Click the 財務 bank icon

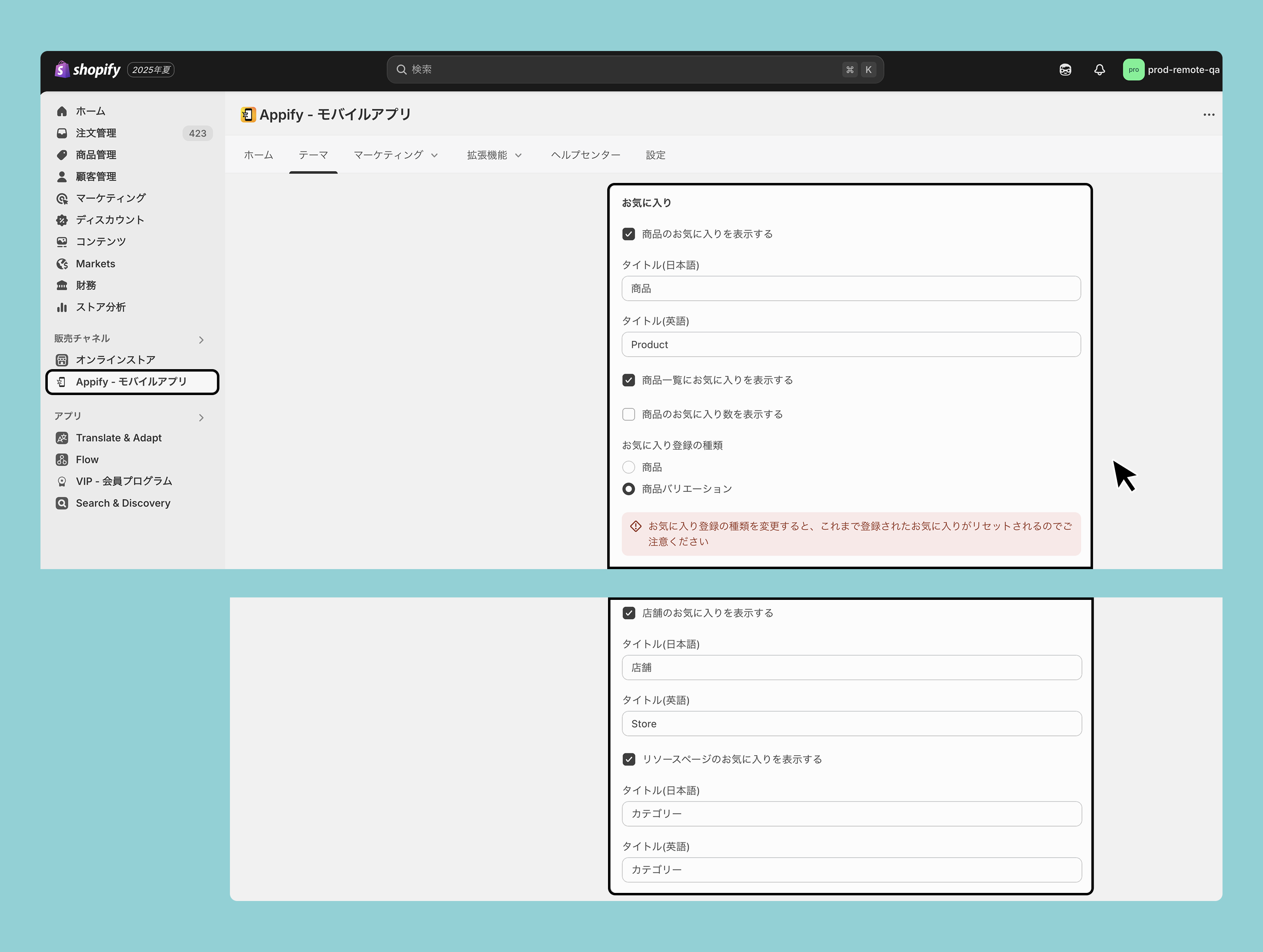pos(62,285)
